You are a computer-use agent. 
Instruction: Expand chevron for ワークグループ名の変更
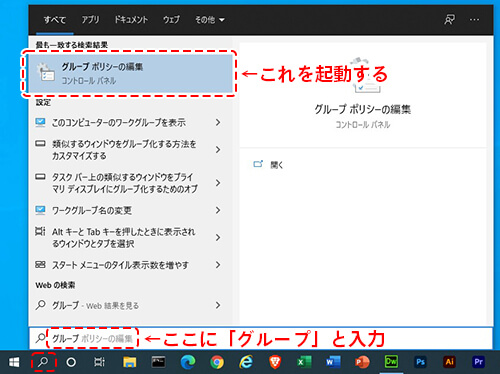click(218, 210)
